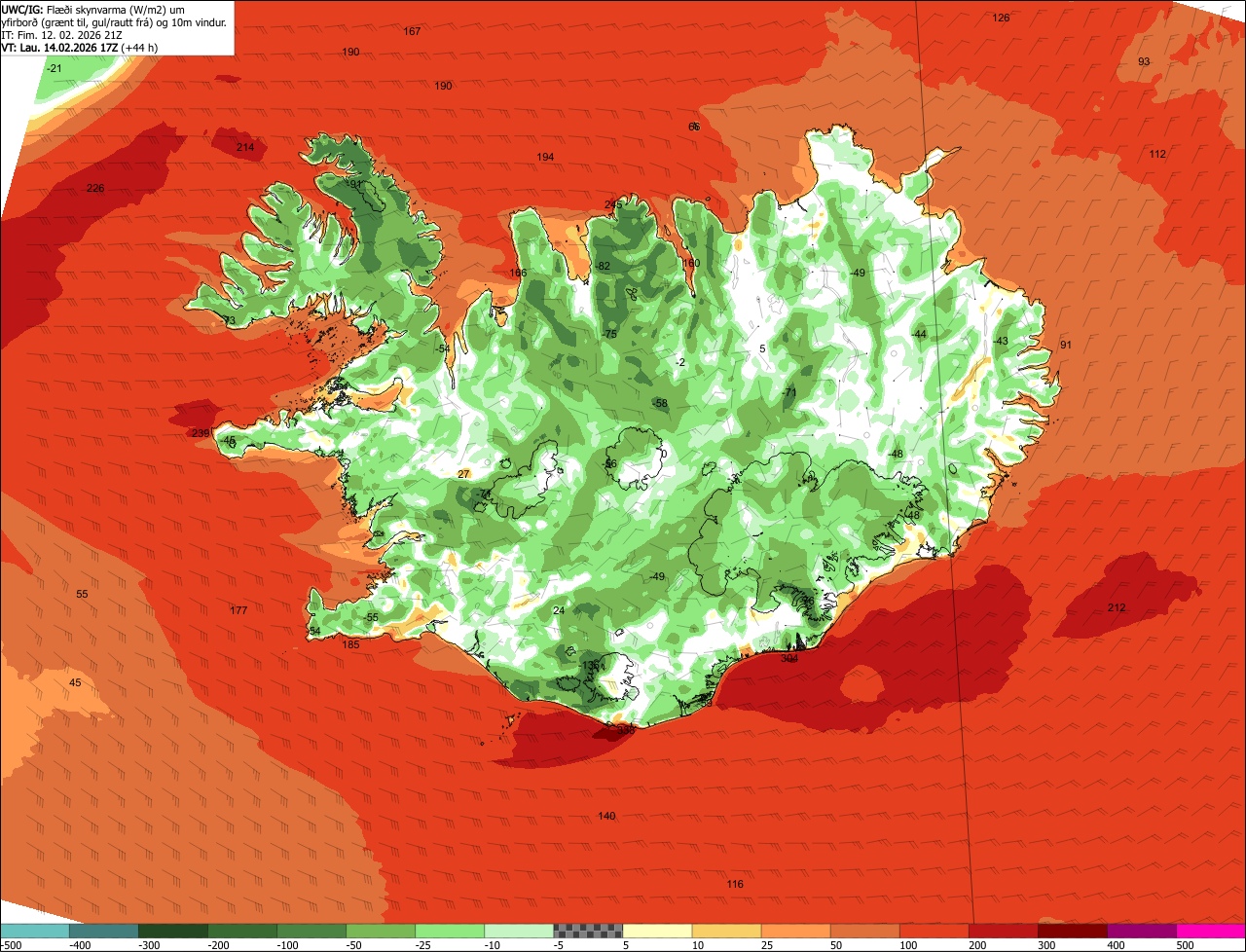
Task: Click the checkered -5 to 5 legend swatch
Action: pyautogui.click(x=588, y=930)
